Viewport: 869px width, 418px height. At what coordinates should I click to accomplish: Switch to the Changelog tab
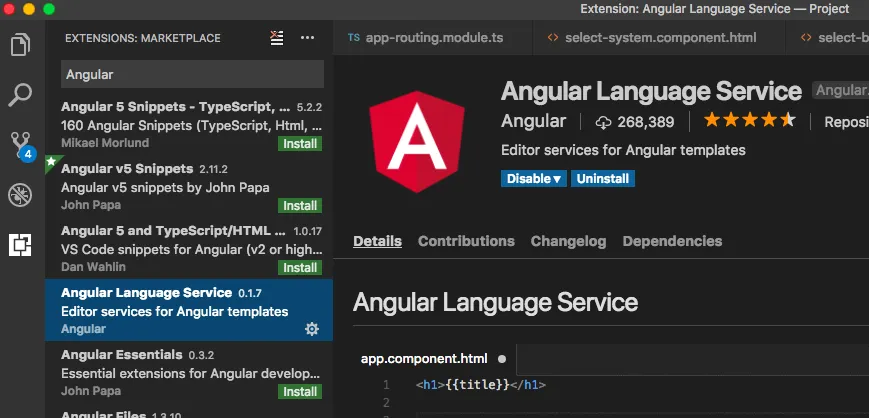[568, 241]
